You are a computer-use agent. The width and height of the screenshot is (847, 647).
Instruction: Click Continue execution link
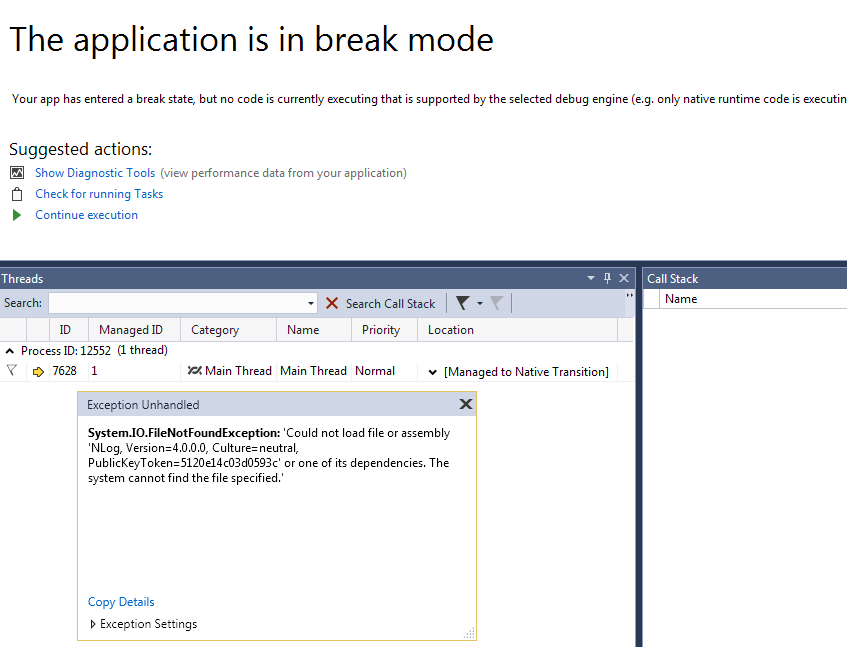(x=86, y=215)
